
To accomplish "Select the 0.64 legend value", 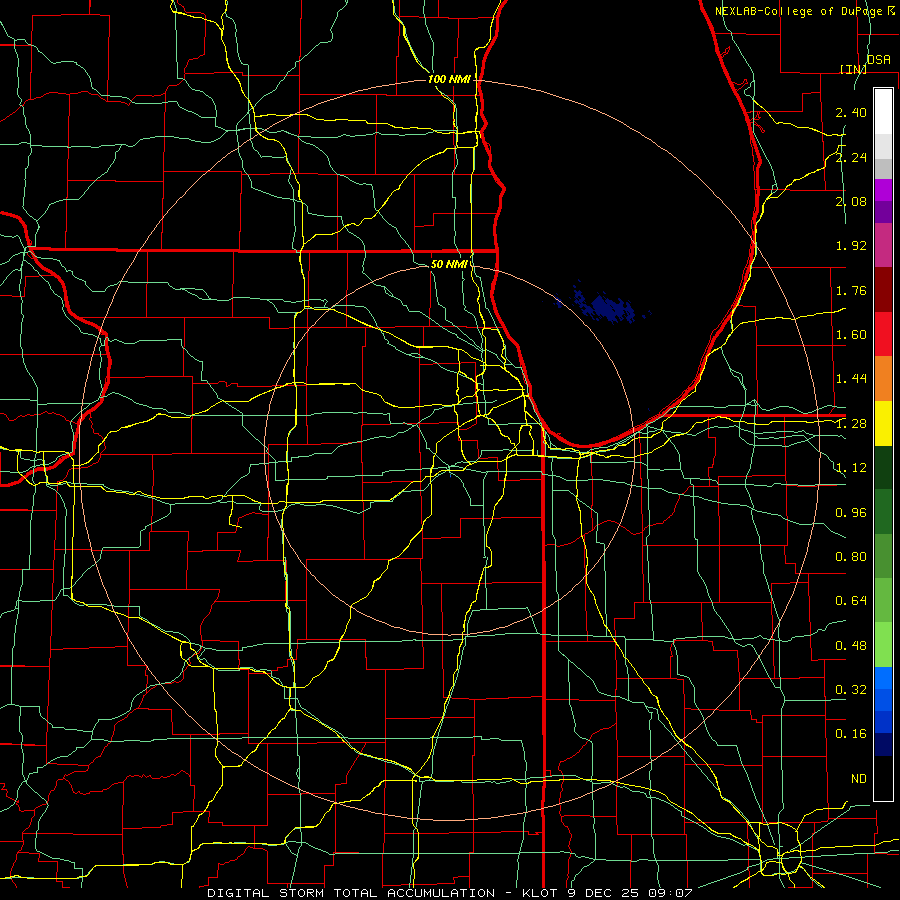I will pyautogui.click(x=851, y=601).
